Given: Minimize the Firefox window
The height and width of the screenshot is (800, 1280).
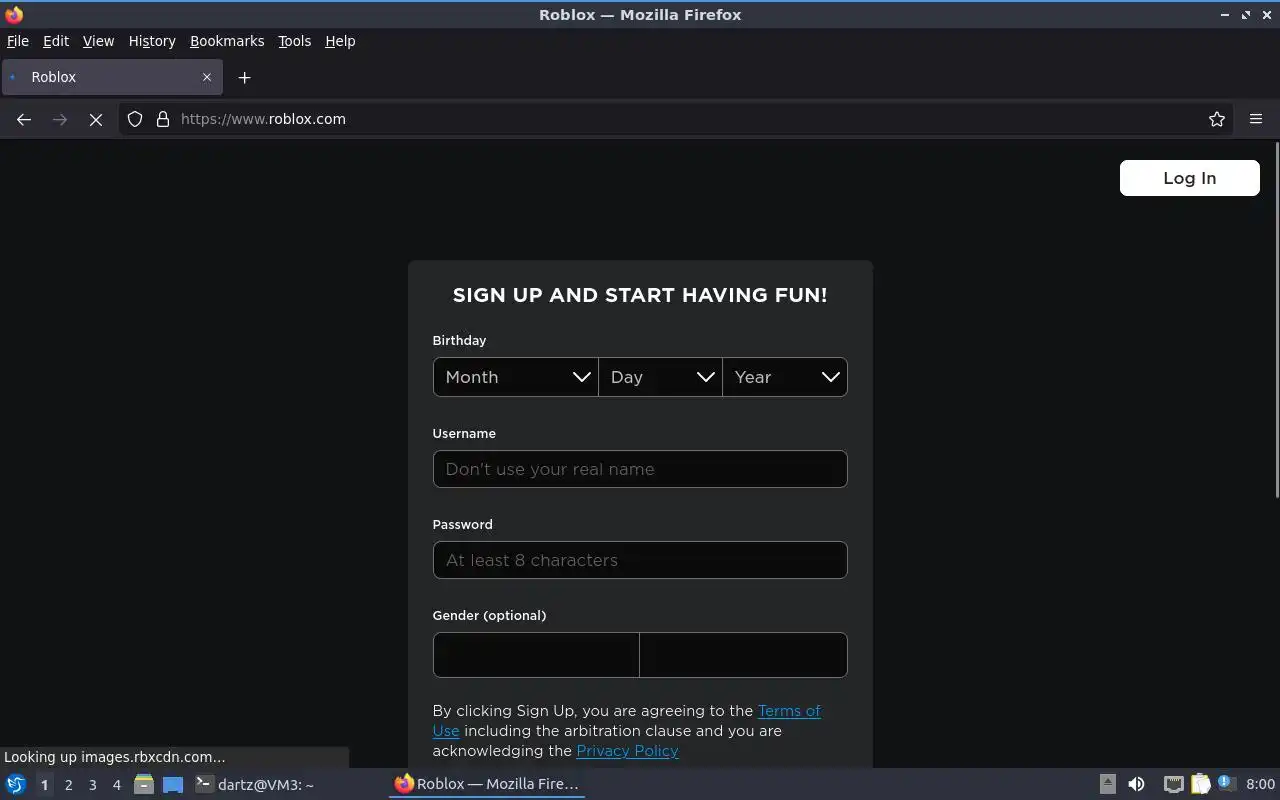Looking at the screenshot, I should tap(1225, 15).
